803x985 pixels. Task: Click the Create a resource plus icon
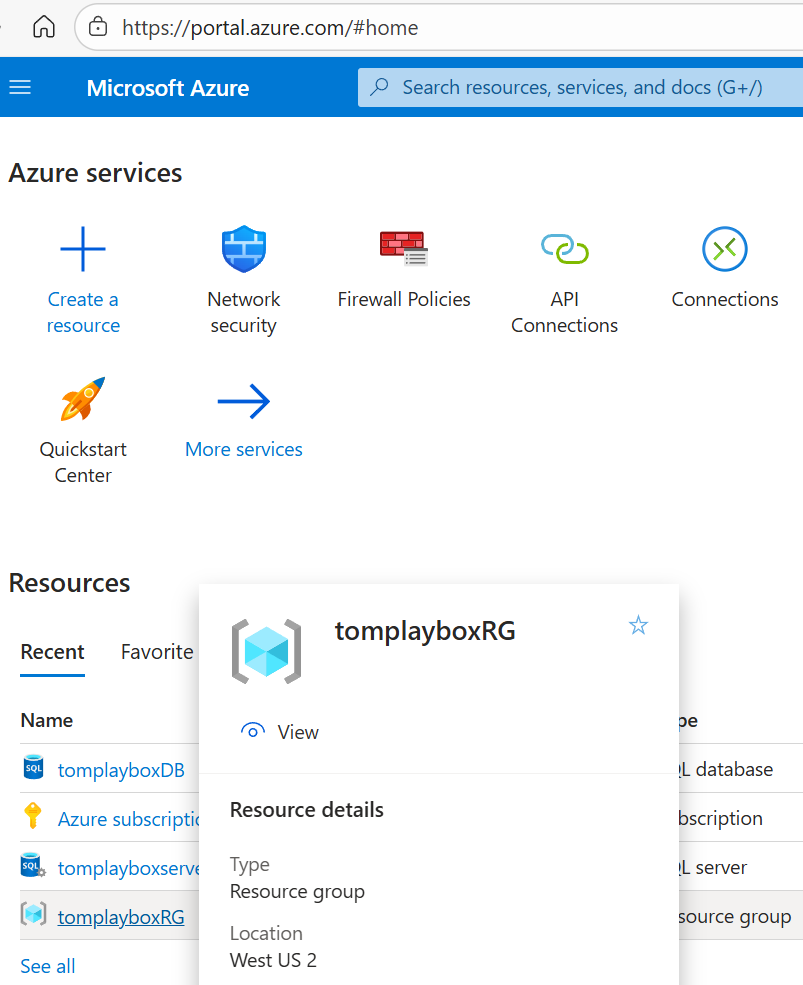coord(83,249)
